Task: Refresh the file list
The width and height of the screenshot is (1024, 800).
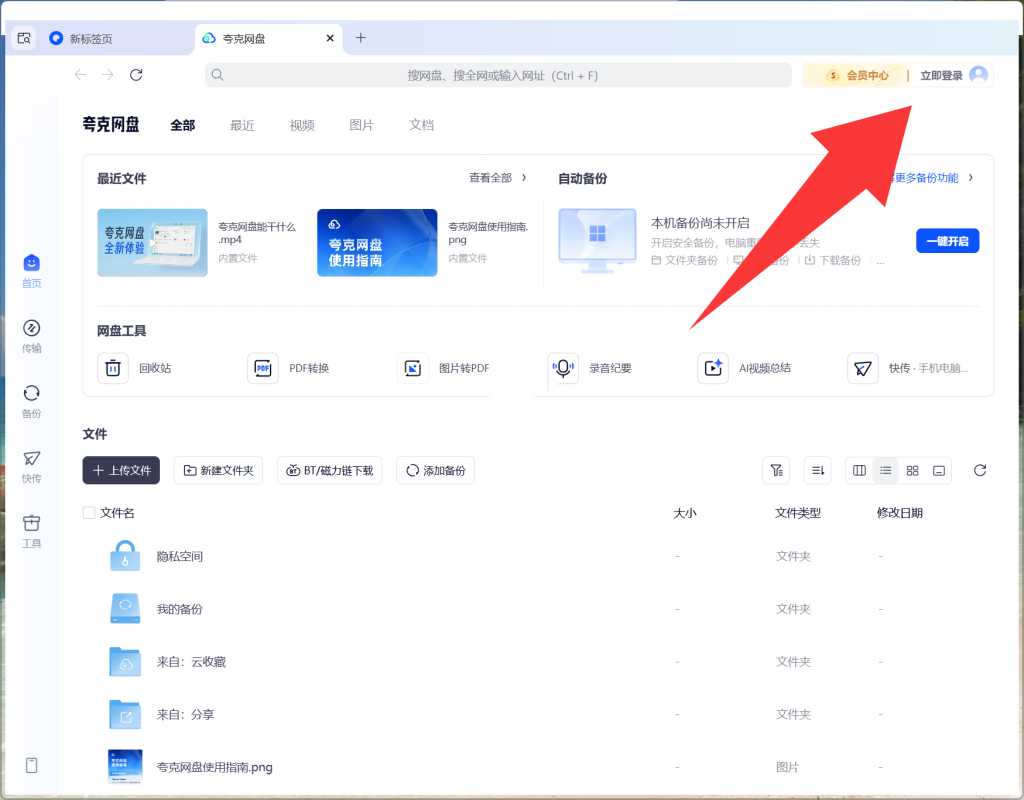Action: [980, 470]
